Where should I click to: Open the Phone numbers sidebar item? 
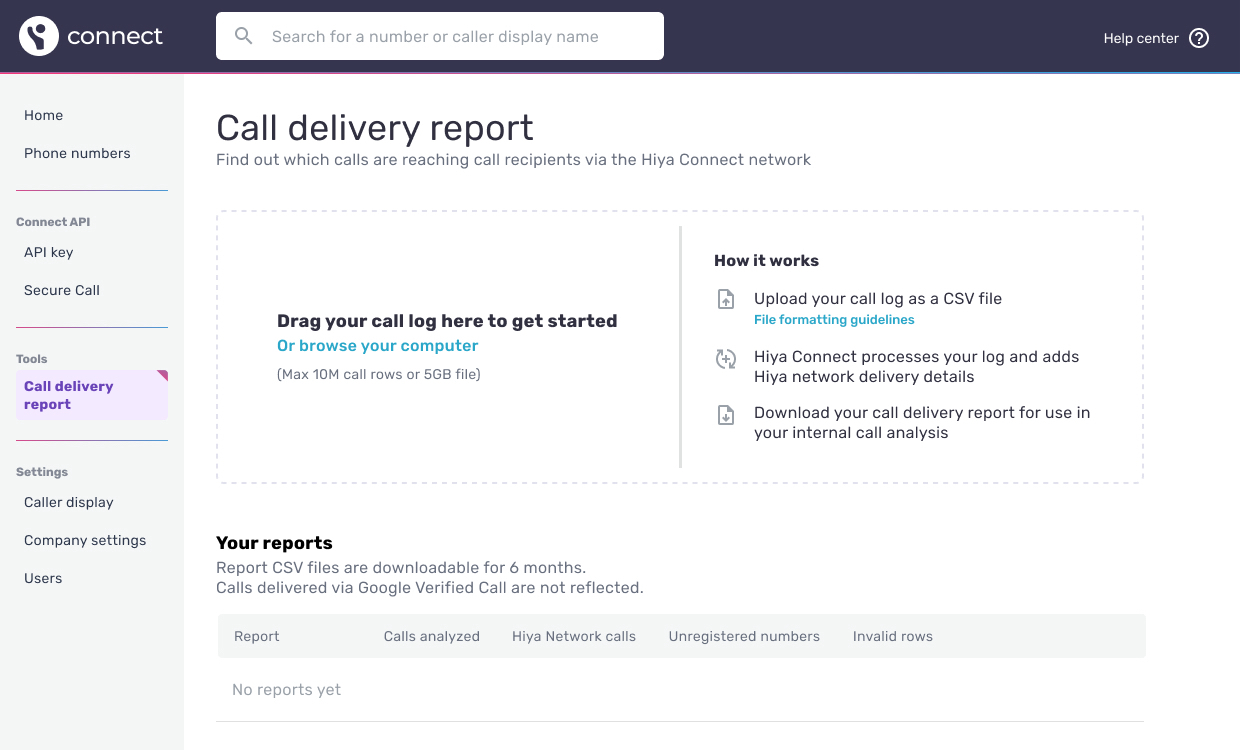click(x=77, y=153)
